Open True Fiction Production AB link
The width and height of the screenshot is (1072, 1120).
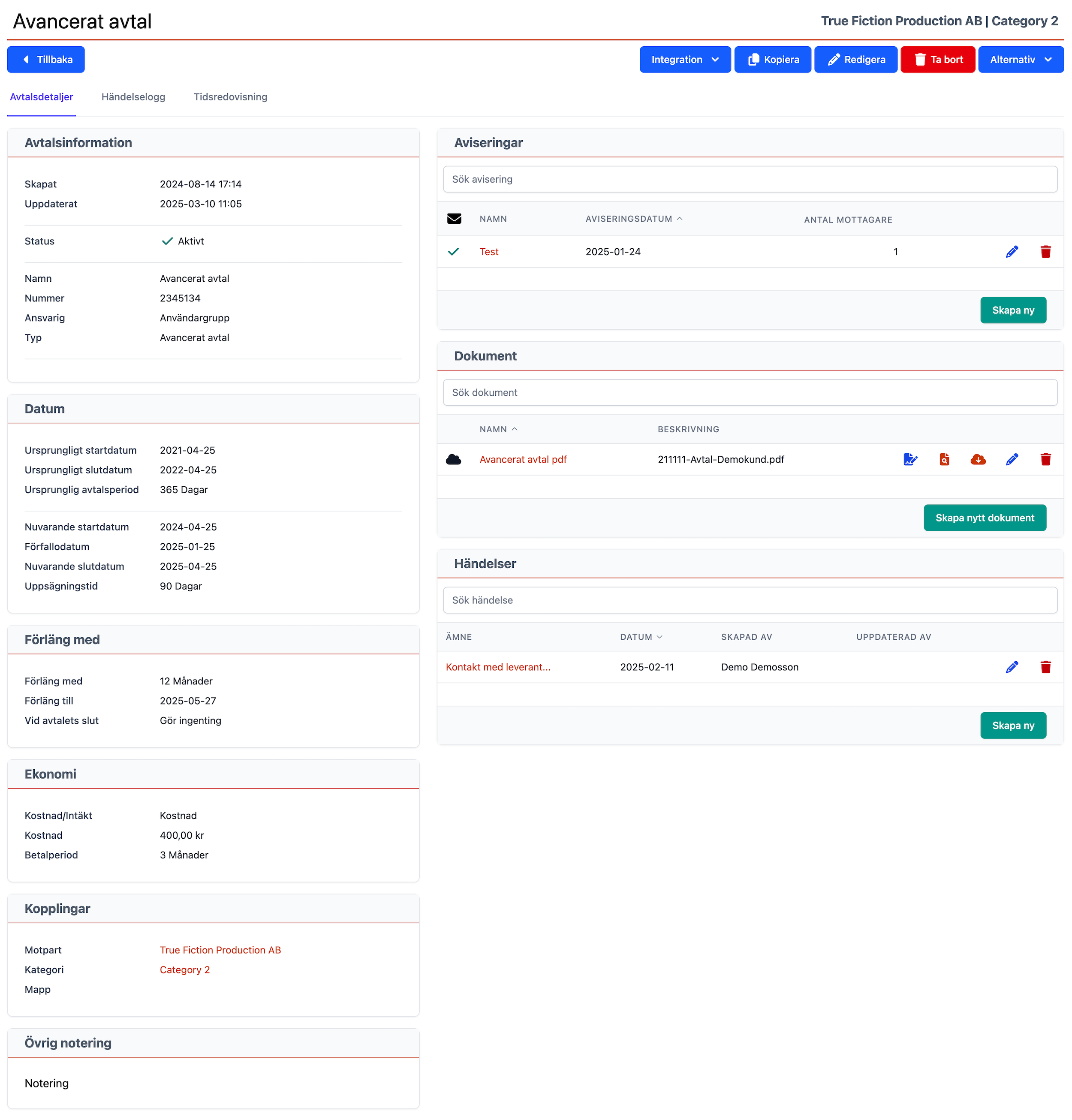point(220,950)
